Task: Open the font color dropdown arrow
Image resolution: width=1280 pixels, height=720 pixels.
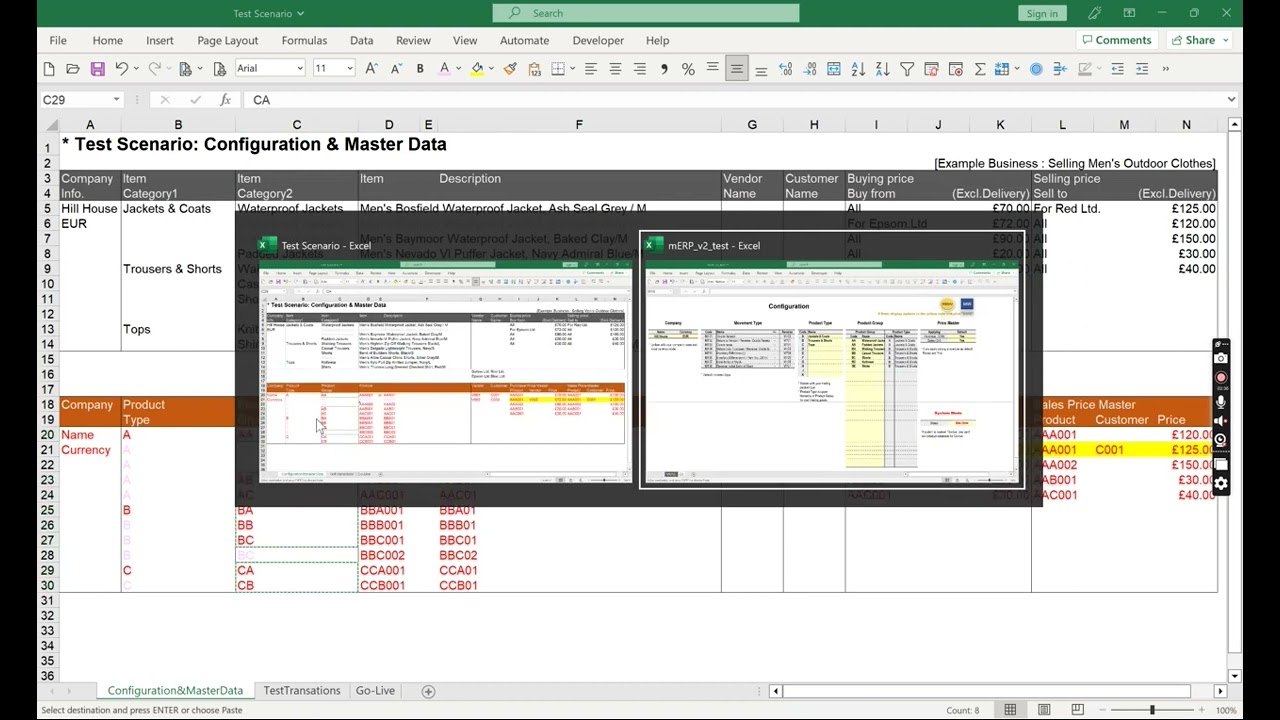Action: pyautogui.click(x=458, y=69)
